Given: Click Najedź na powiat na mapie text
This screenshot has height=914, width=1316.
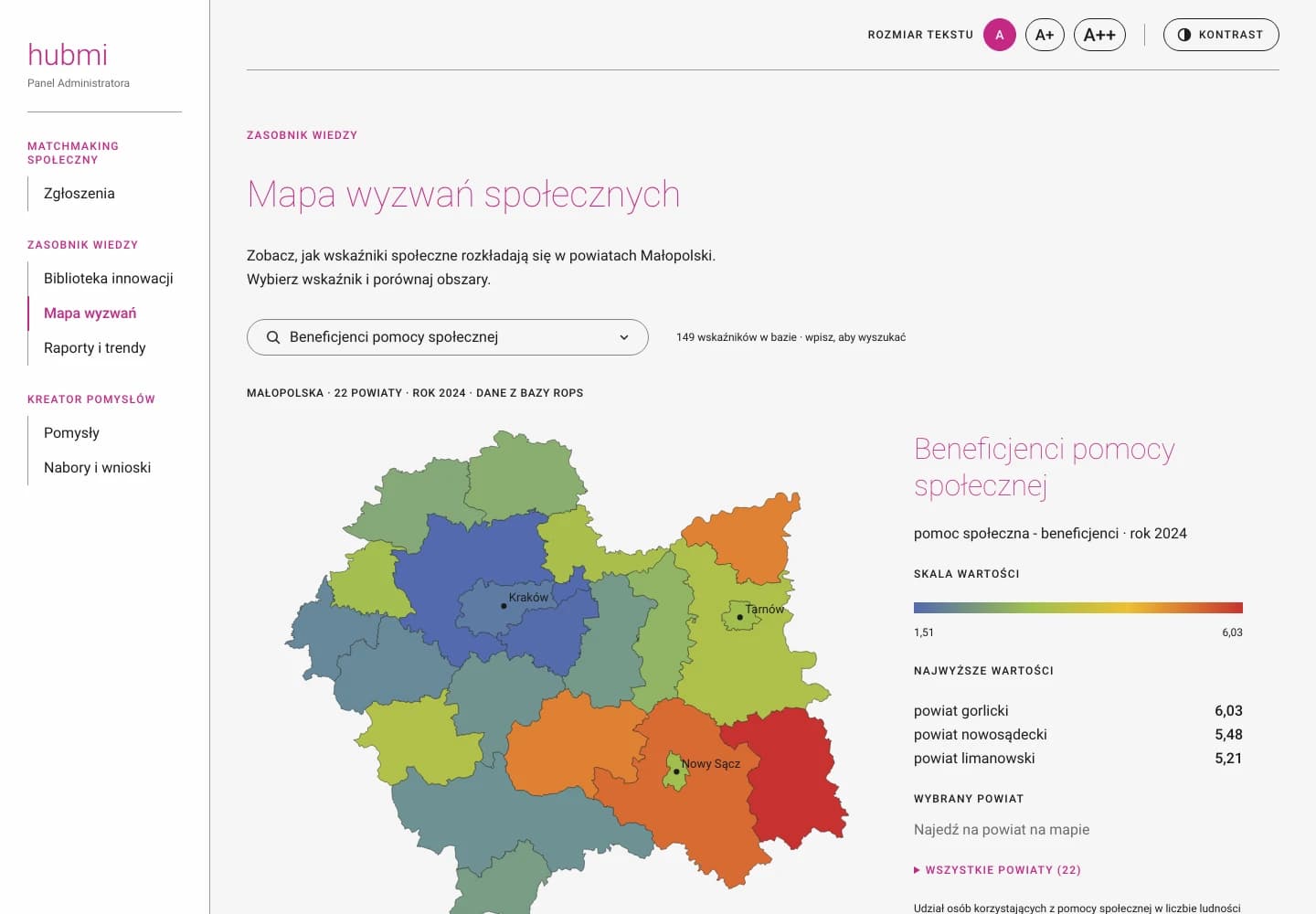Looking at the screenshot, I should click(1002, 830).
